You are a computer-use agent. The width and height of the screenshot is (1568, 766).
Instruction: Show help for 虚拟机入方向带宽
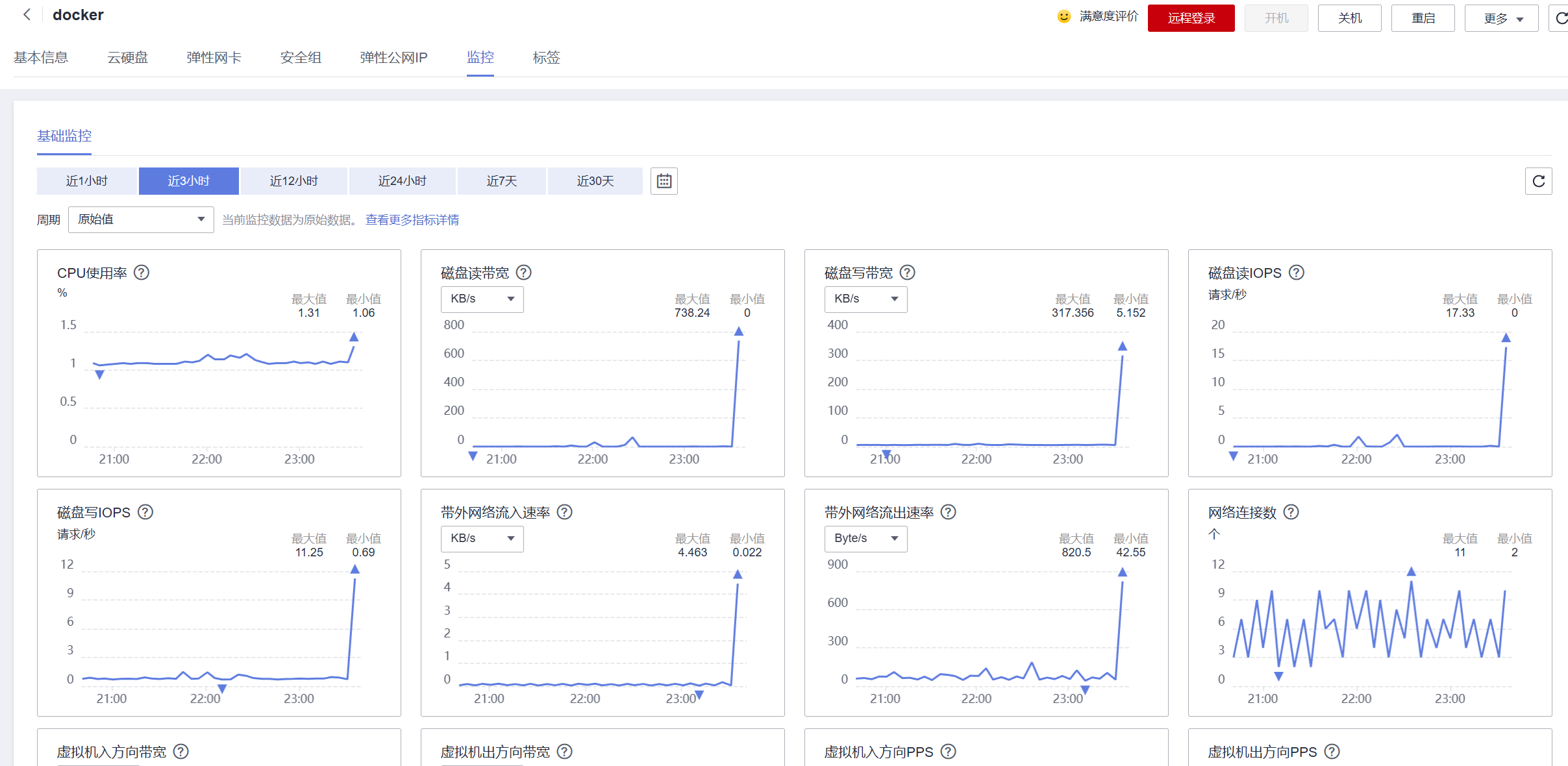(x=181, y=752)
